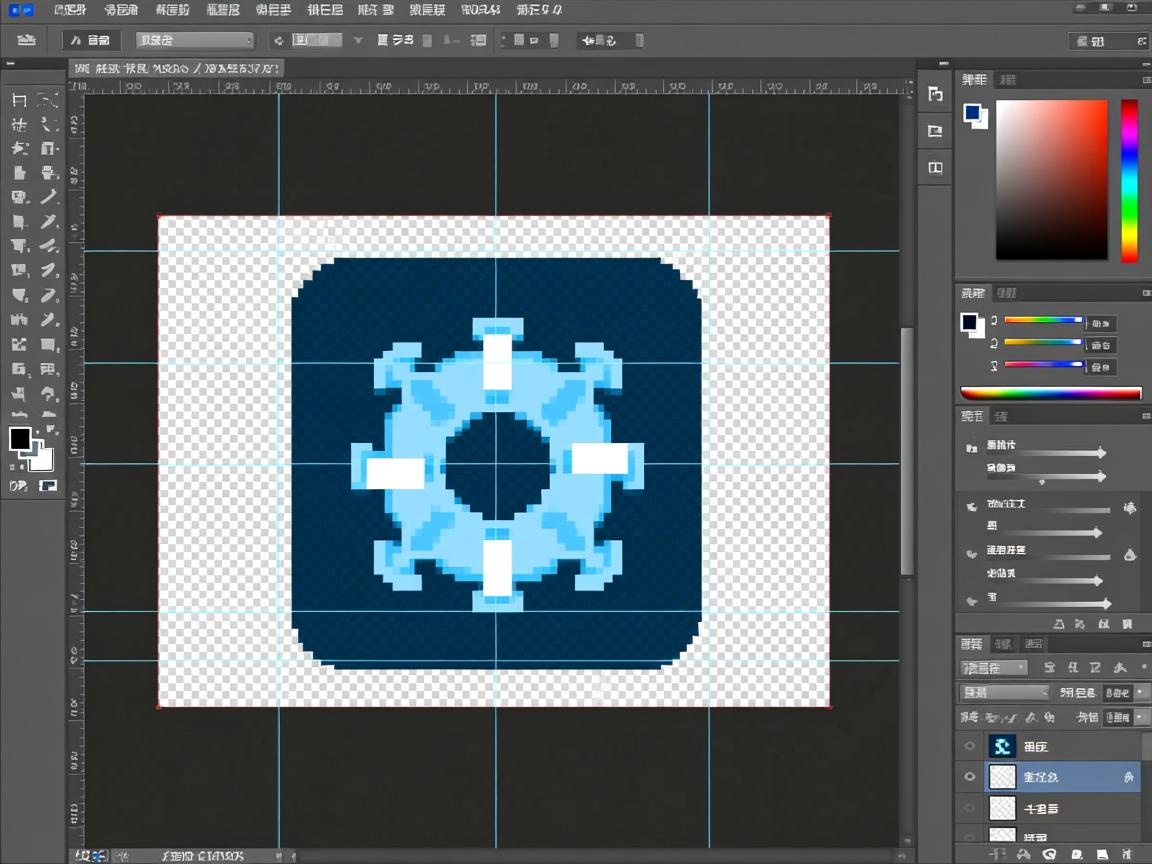
Task: Open the first menu in the menu bar
Action: [70, 10]
